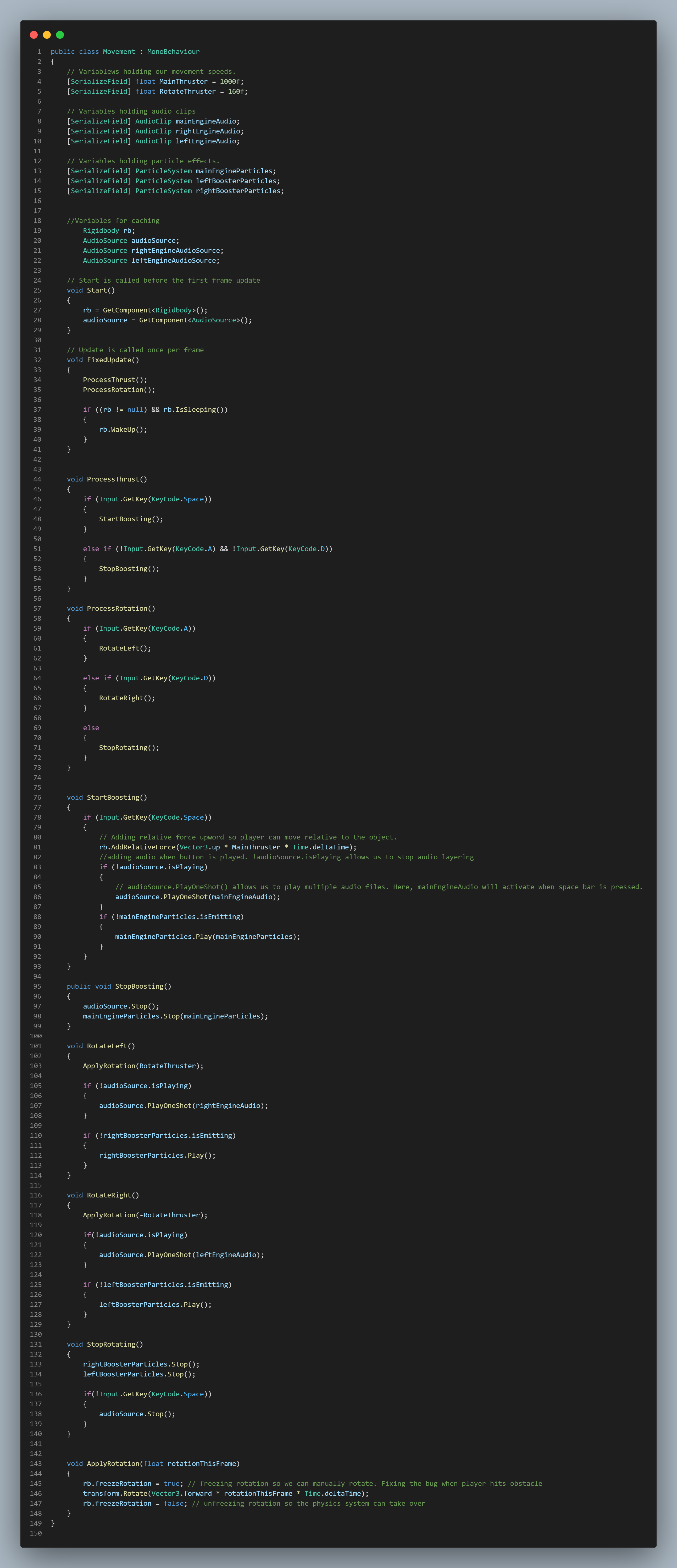Click the 'void ProcessThrust()' method header
Viewport: 677px width, 1568px height.
pos(107,480)
